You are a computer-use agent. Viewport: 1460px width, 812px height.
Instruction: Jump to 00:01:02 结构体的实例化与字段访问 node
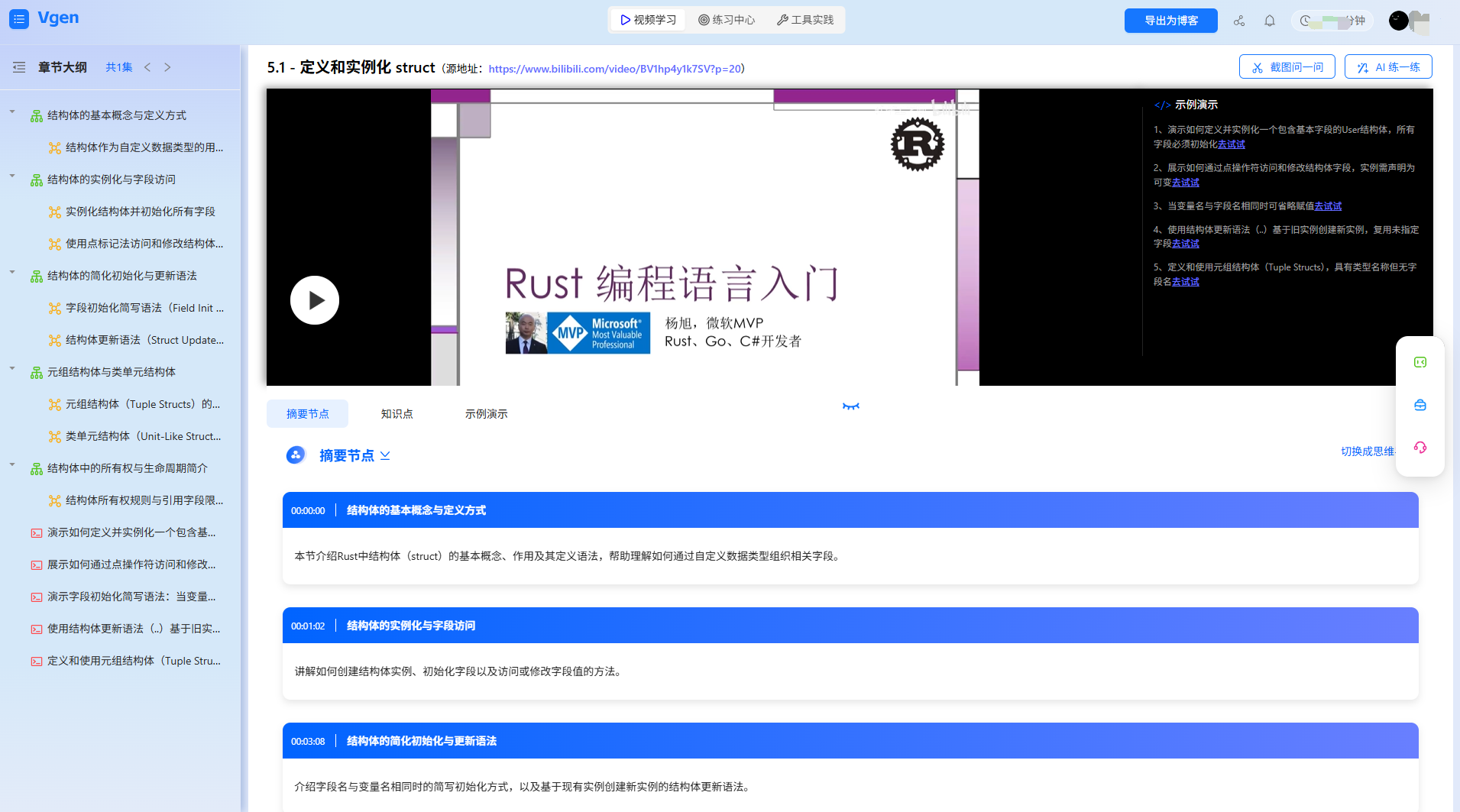[x=850, y=626]
